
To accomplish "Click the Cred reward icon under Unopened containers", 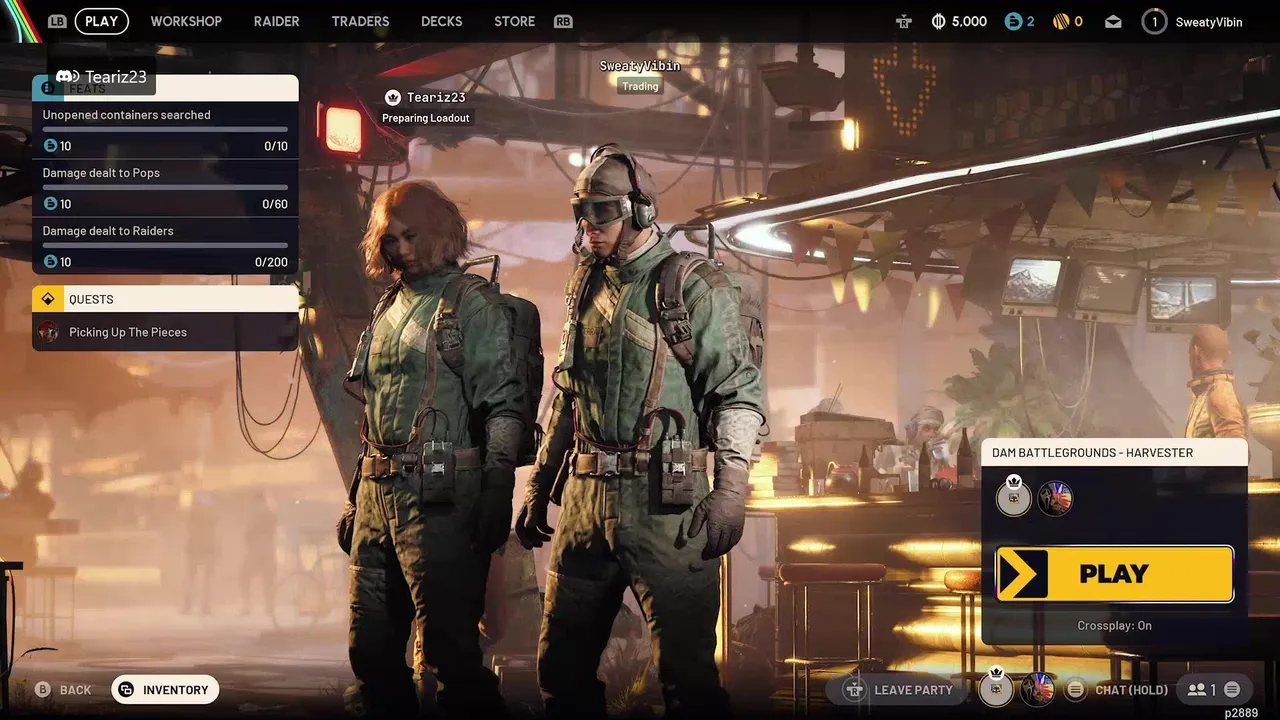I will [51, 146].
